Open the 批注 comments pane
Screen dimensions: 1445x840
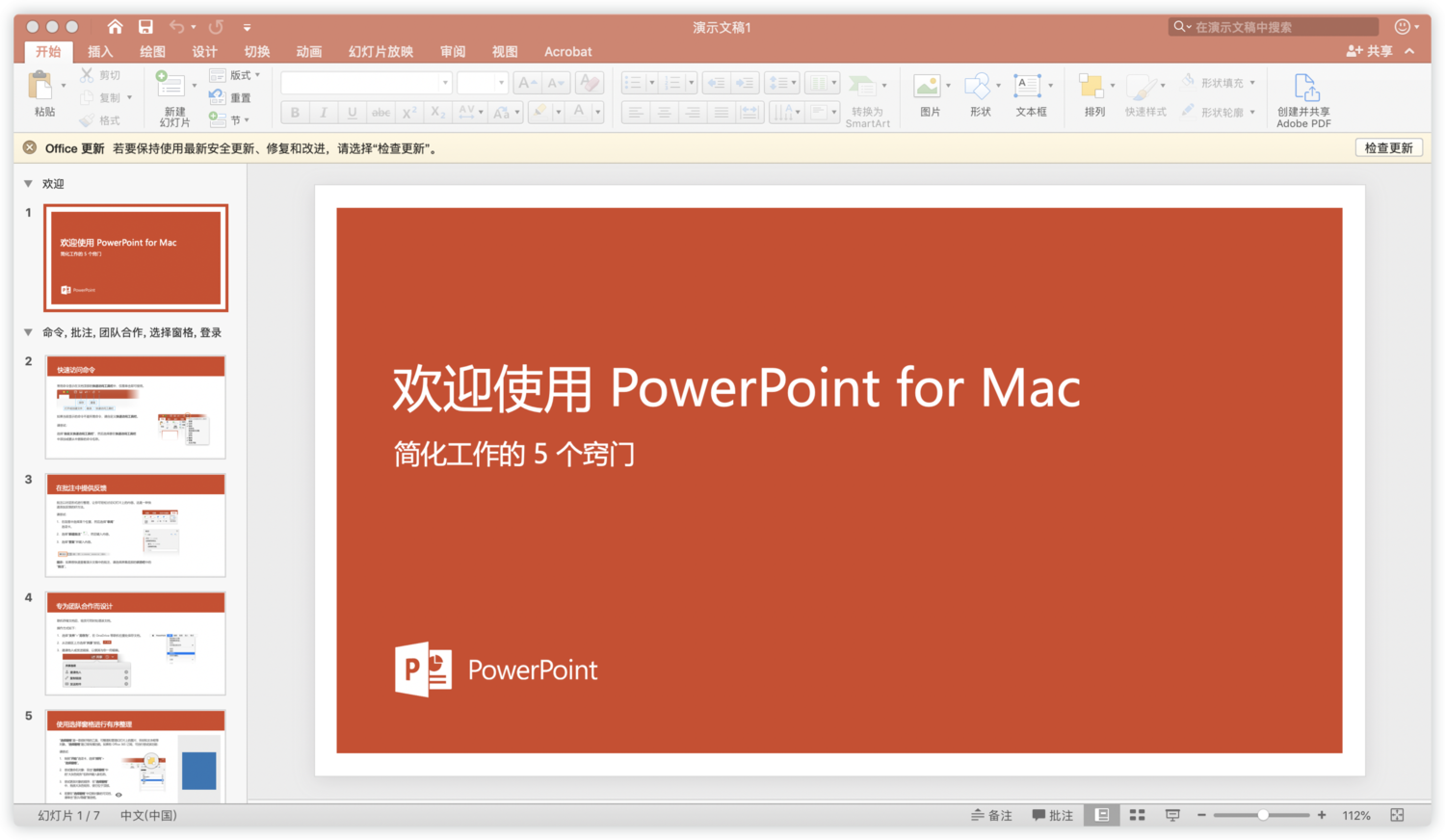[x=1052, y=815]
